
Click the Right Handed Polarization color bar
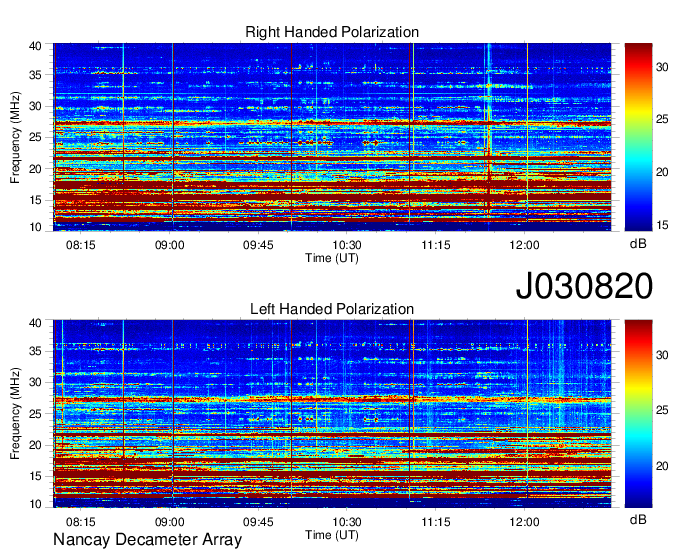pos(638,137)
